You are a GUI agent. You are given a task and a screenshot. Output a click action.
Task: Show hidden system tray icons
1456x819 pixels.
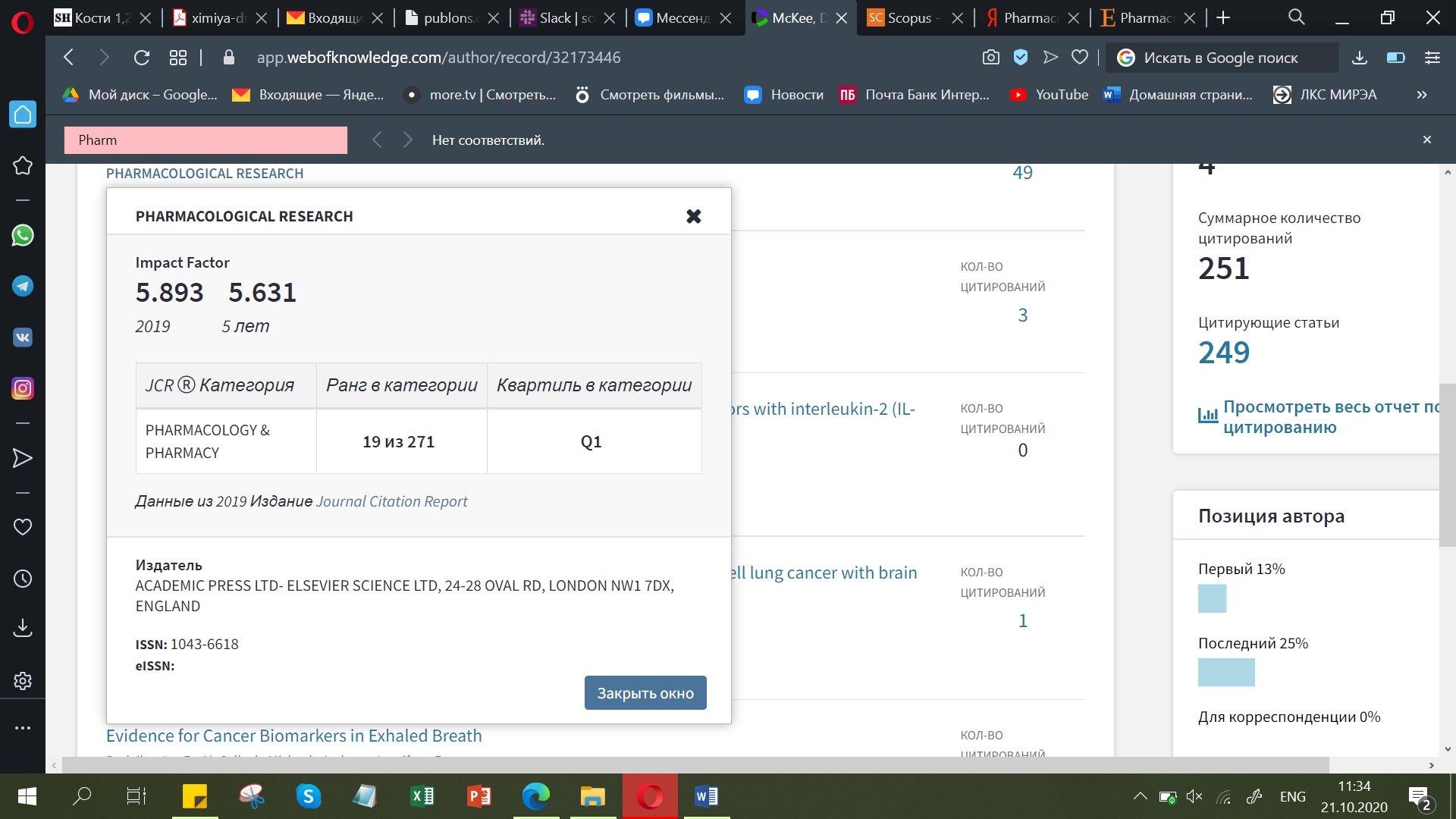click(x=1140, y=796)
